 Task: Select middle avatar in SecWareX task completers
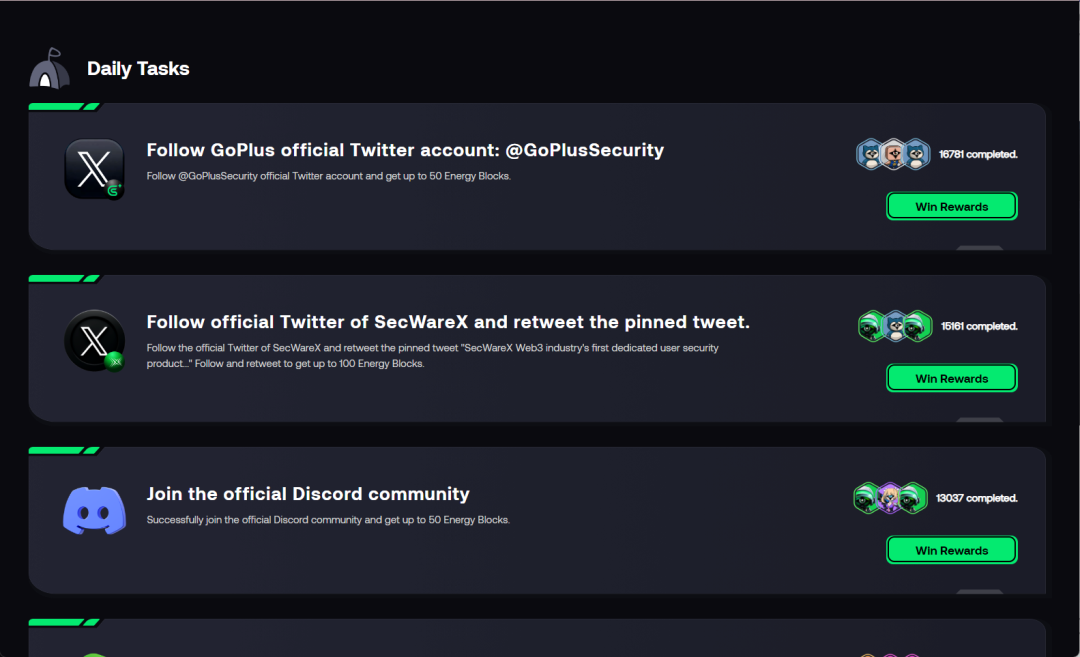click(x=895, y=326)
